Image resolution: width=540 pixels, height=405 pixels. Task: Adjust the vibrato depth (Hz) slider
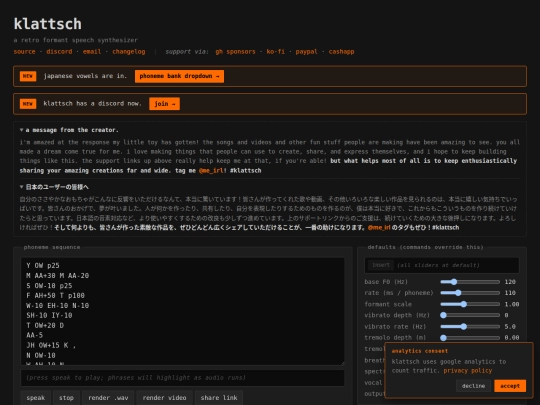(x=470, y=315)
